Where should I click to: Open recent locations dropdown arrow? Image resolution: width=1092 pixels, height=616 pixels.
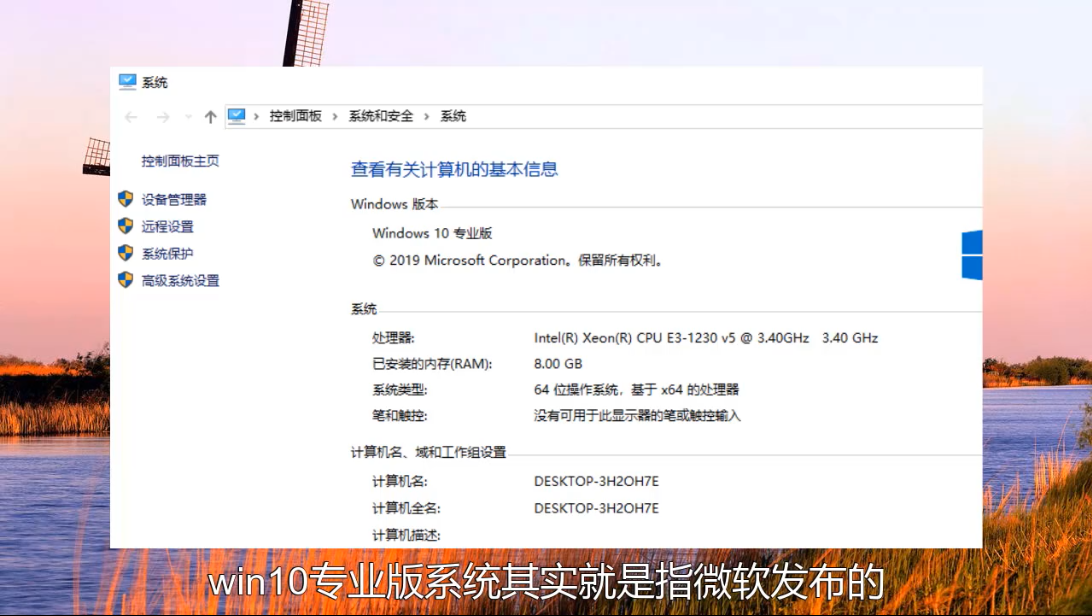click(188, 117)
